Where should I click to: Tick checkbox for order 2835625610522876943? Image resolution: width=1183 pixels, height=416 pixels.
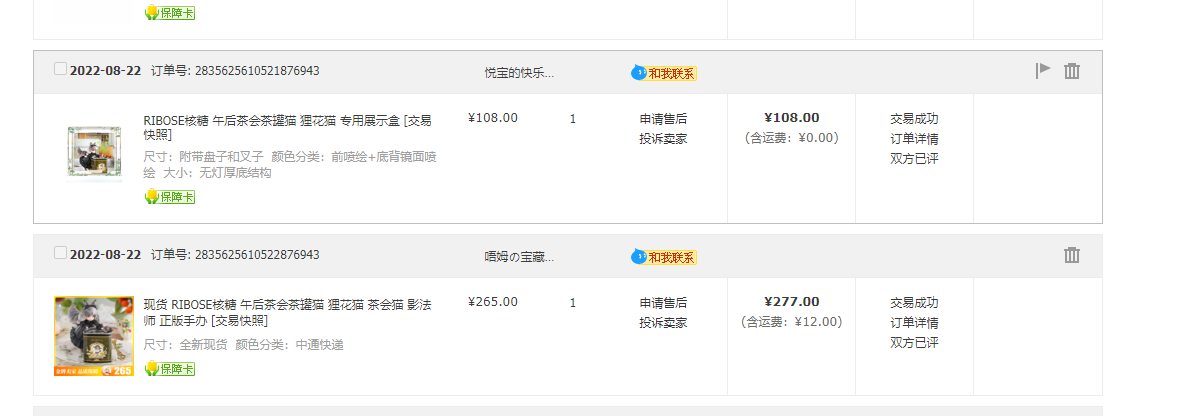click(61, 253)
